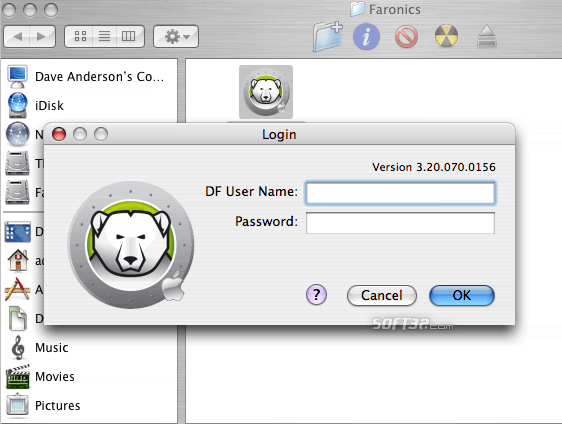
Task: Click the Login dialog title text
Action: (279, 134)
